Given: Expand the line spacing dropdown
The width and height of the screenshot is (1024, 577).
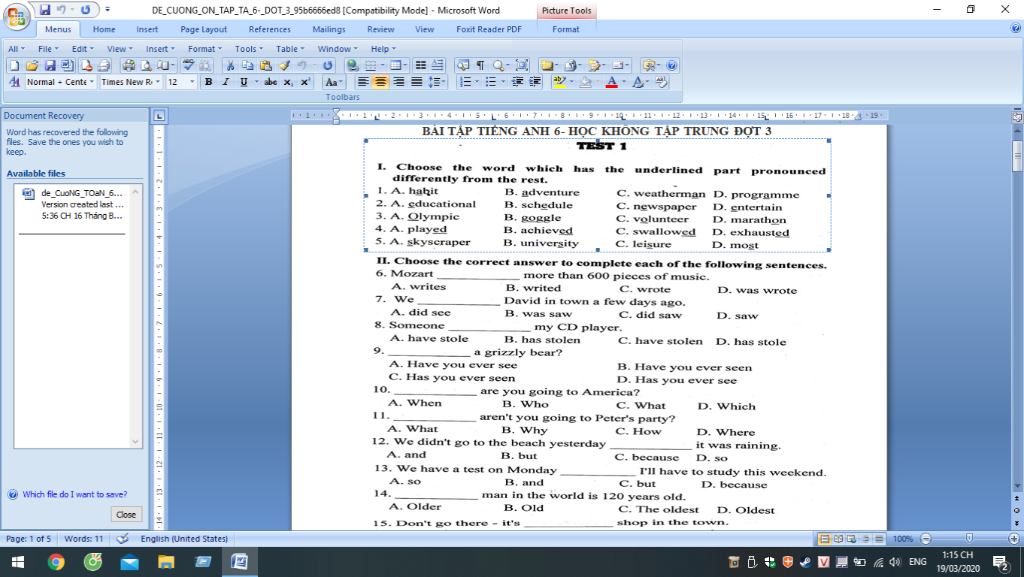Looking at the screenshot, I should (443, 82).
